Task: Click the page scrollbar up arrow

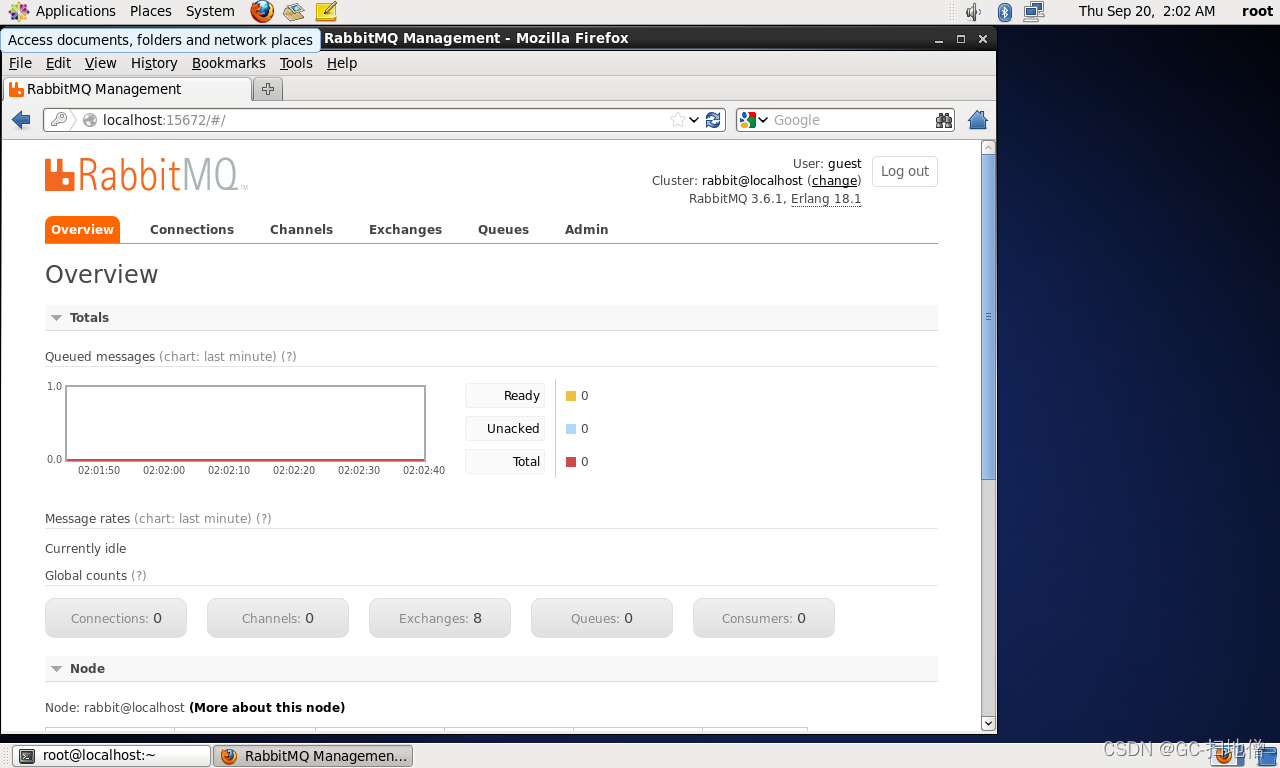Action: click(988, 148)
